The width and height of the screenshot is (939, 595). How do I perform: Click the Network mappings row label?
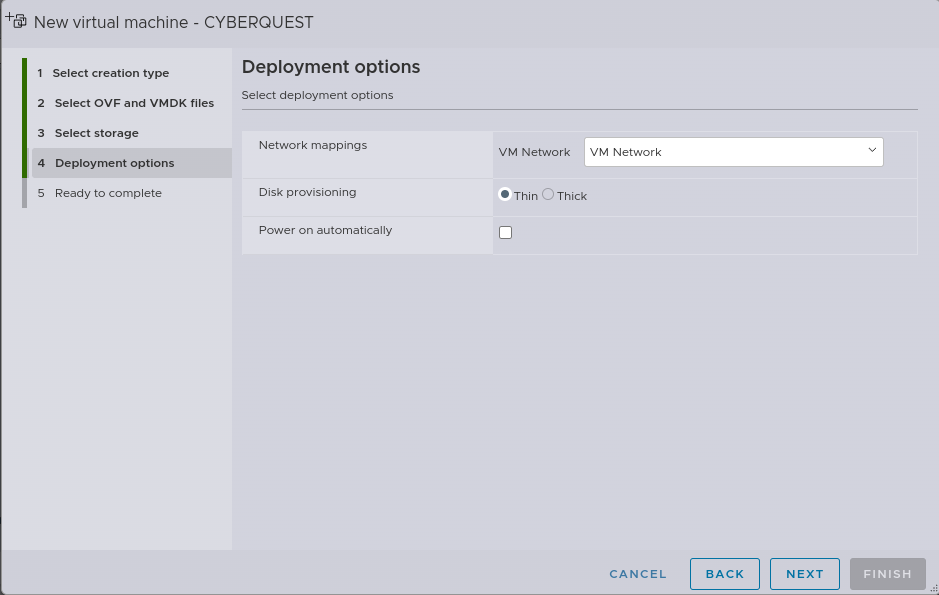[312, 145]
